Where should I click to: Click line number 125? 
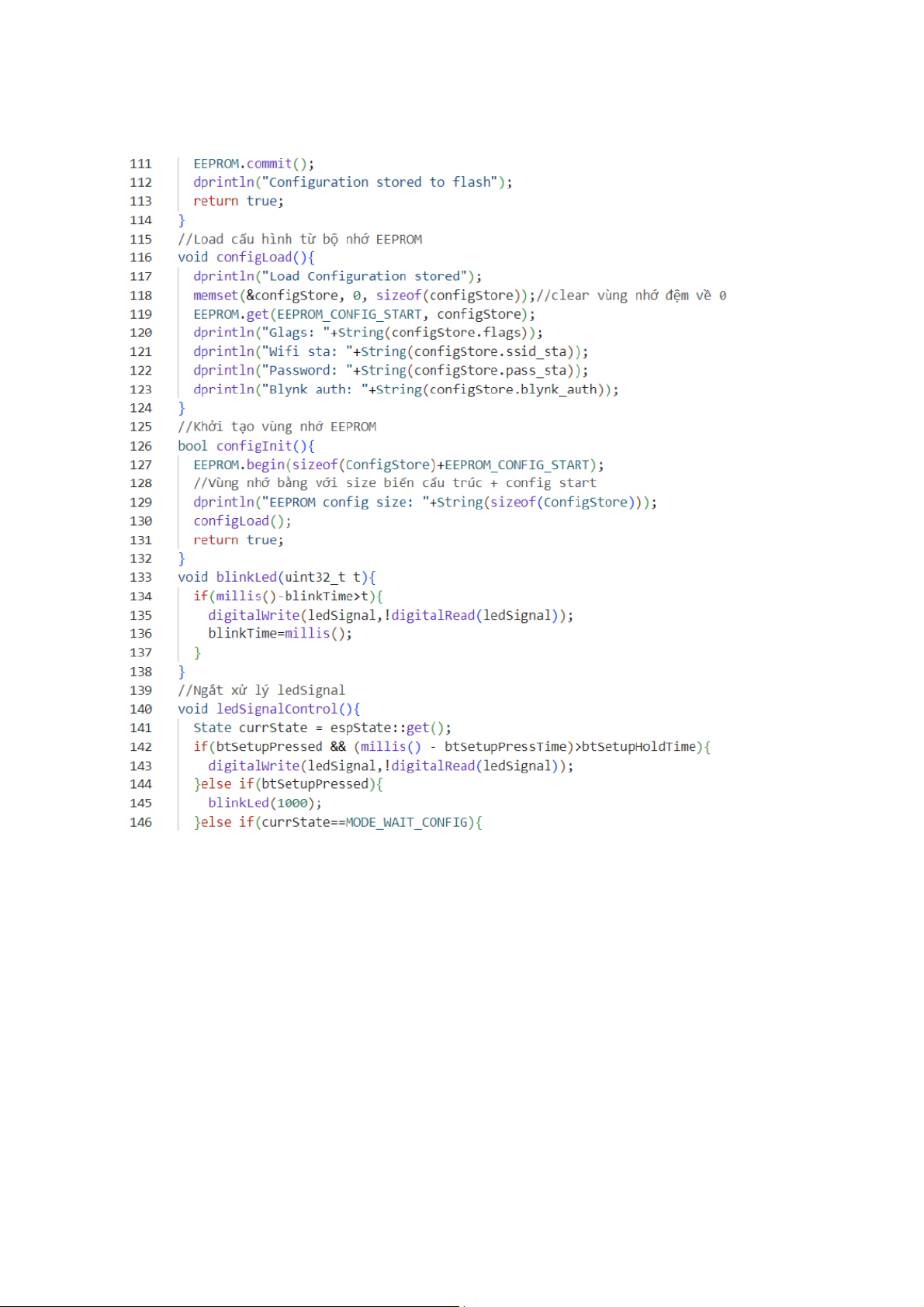[140, 427]
